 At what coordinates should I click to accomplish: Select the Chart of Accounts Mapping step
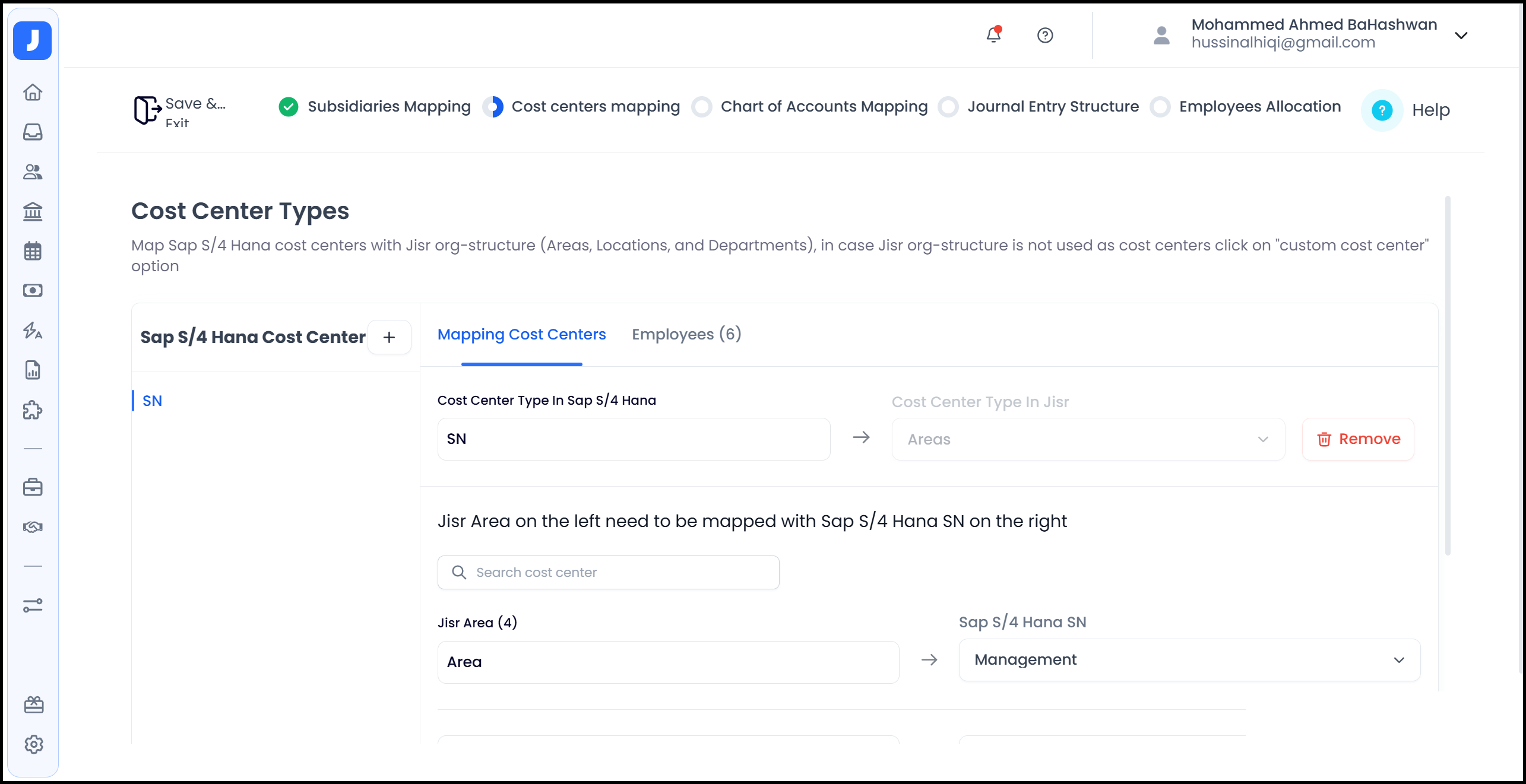(809, 107)
